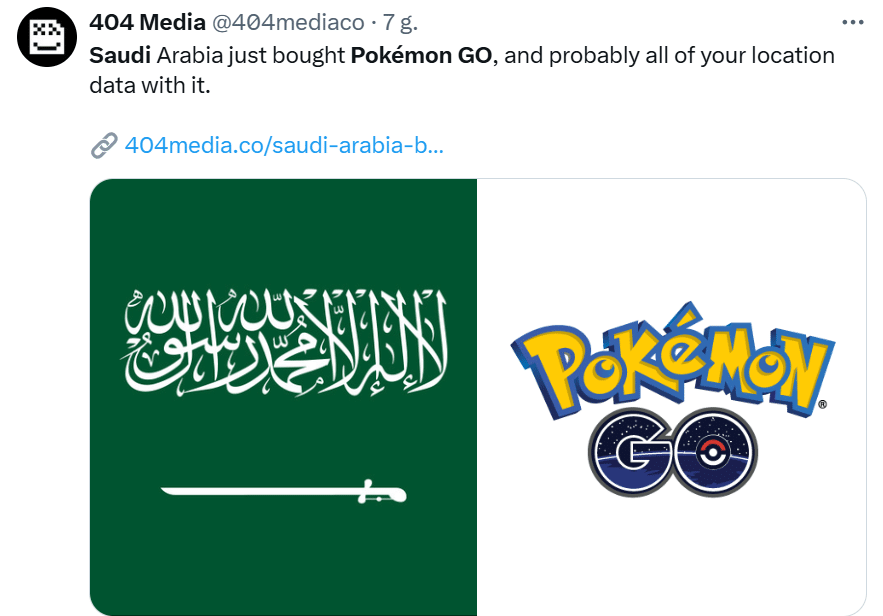
Task: Click the bold "Pokémon GO" text
Action: tap(423, 55)
